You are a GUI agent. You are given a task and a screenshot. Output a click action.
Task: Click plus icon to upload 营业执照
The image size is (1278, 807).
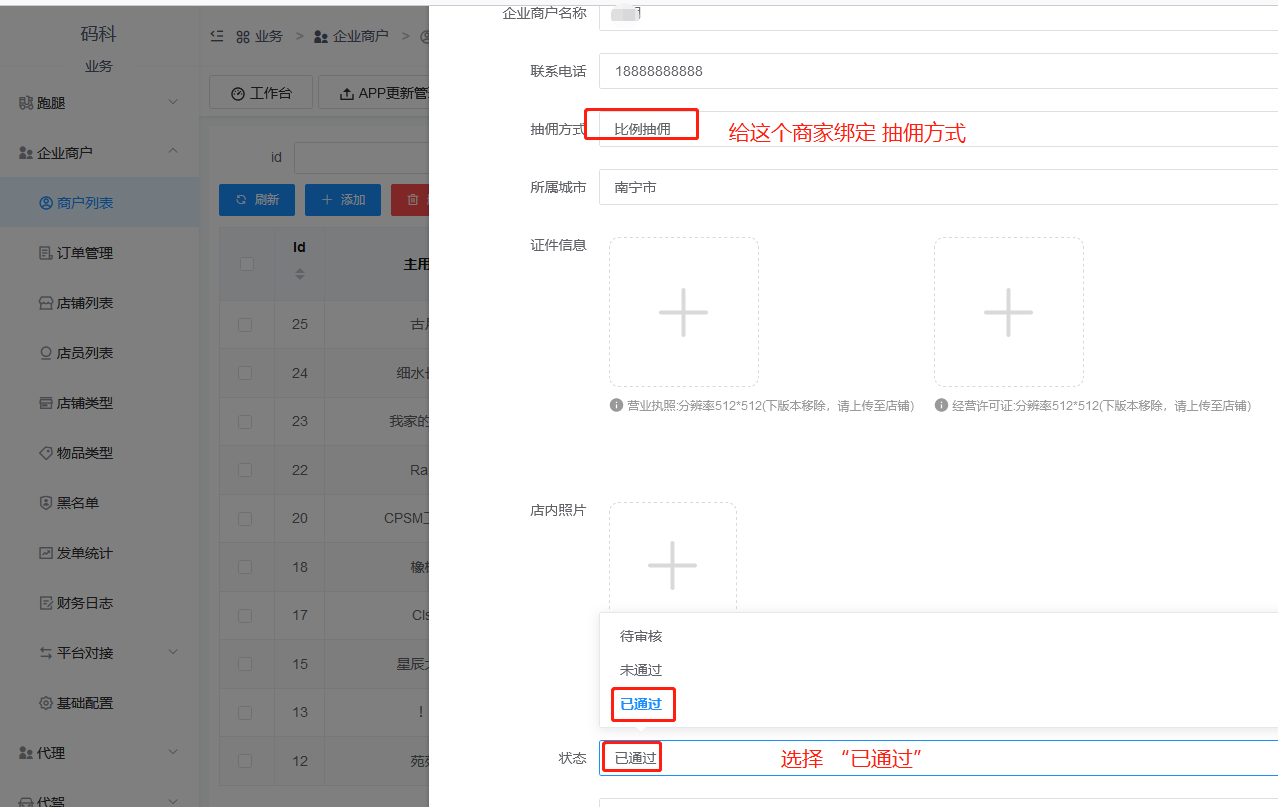point(683,312)
